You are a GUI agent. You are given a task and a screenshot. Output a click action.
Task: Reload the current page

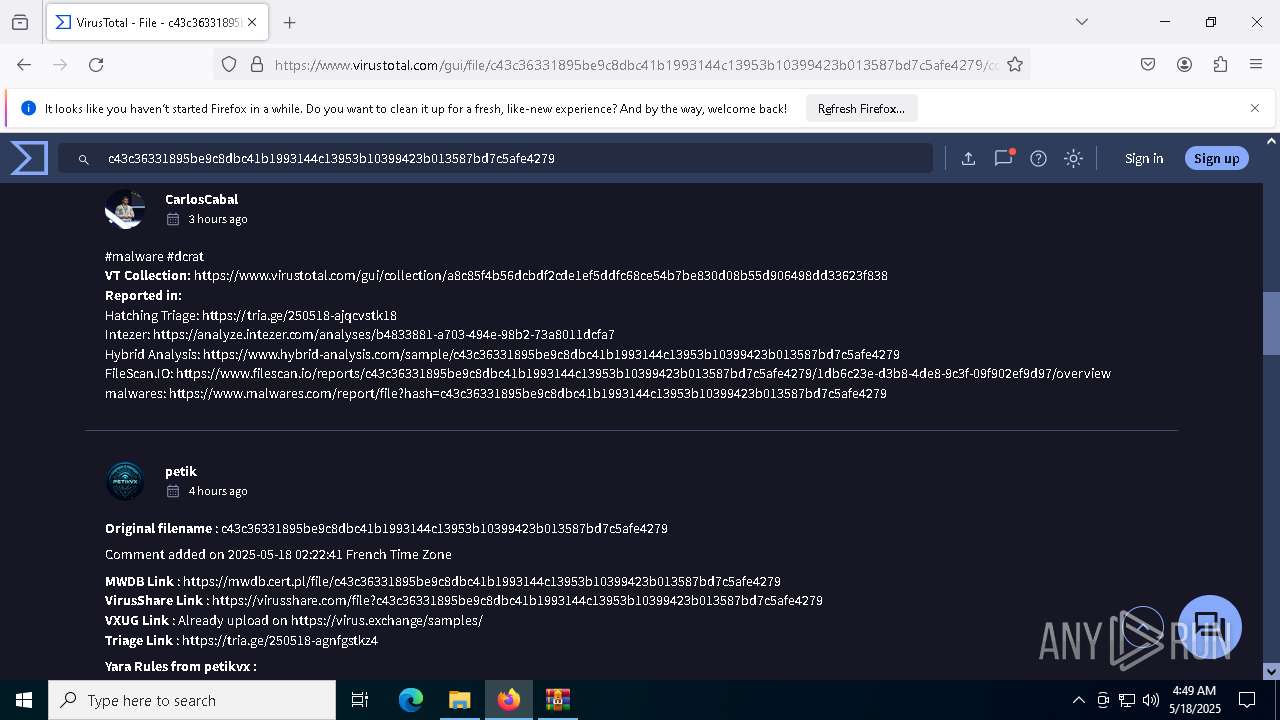[x=96, y=64]
